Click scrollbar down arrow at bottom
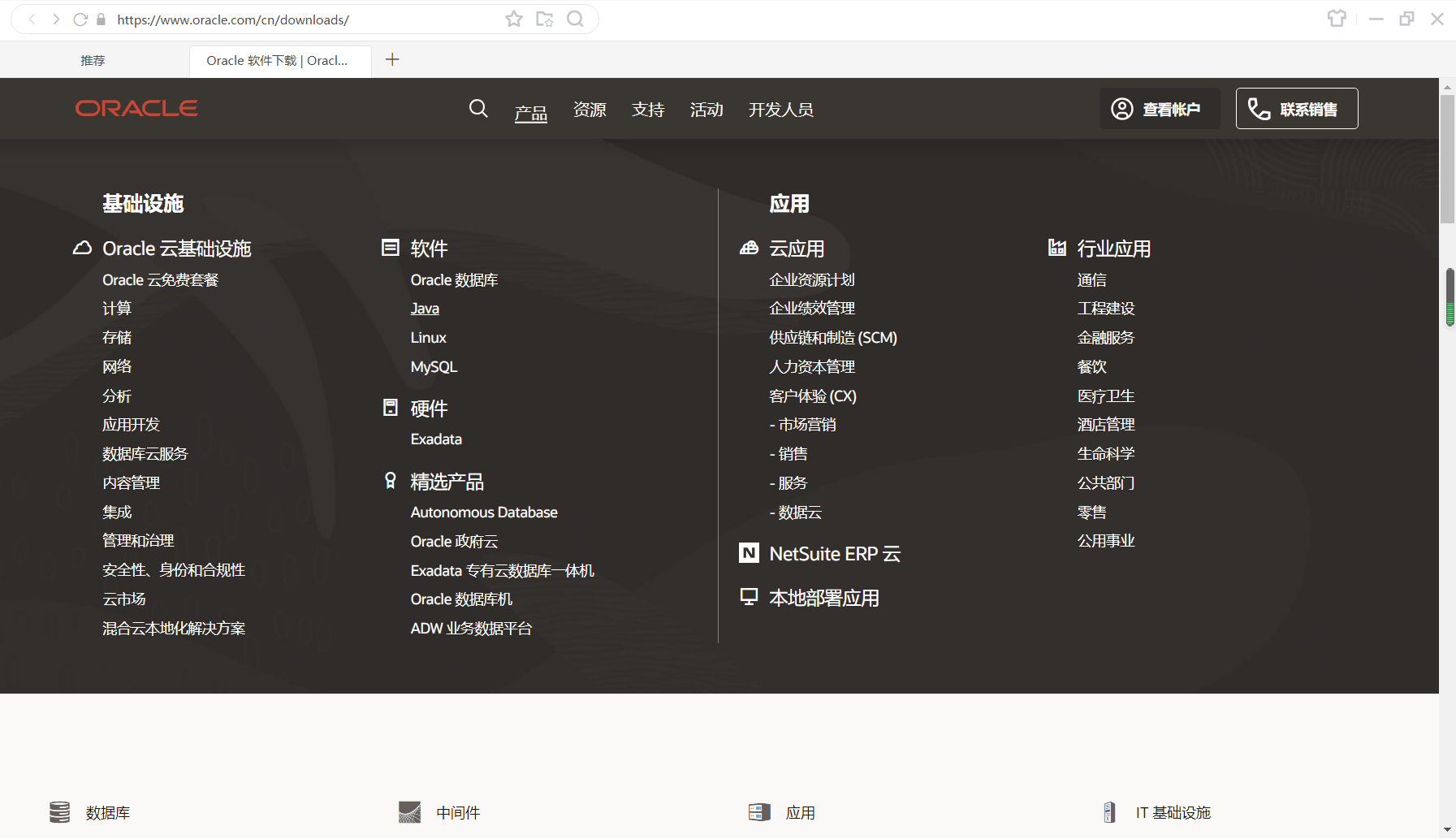Screen dimensions: 1456x839 pos(1447,830)
